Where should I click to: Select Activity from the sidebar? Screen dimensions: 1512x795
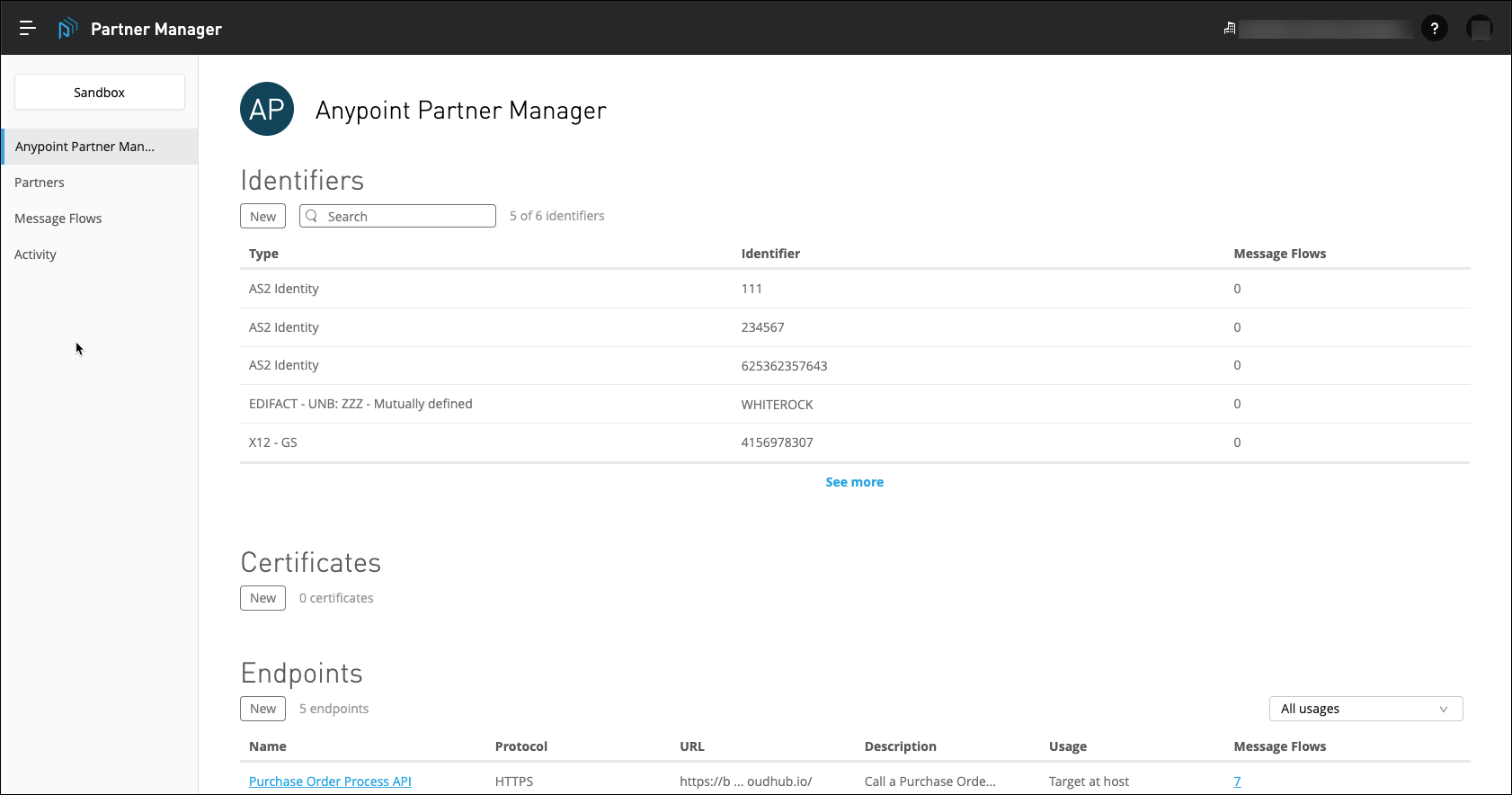tap(36, 255)
